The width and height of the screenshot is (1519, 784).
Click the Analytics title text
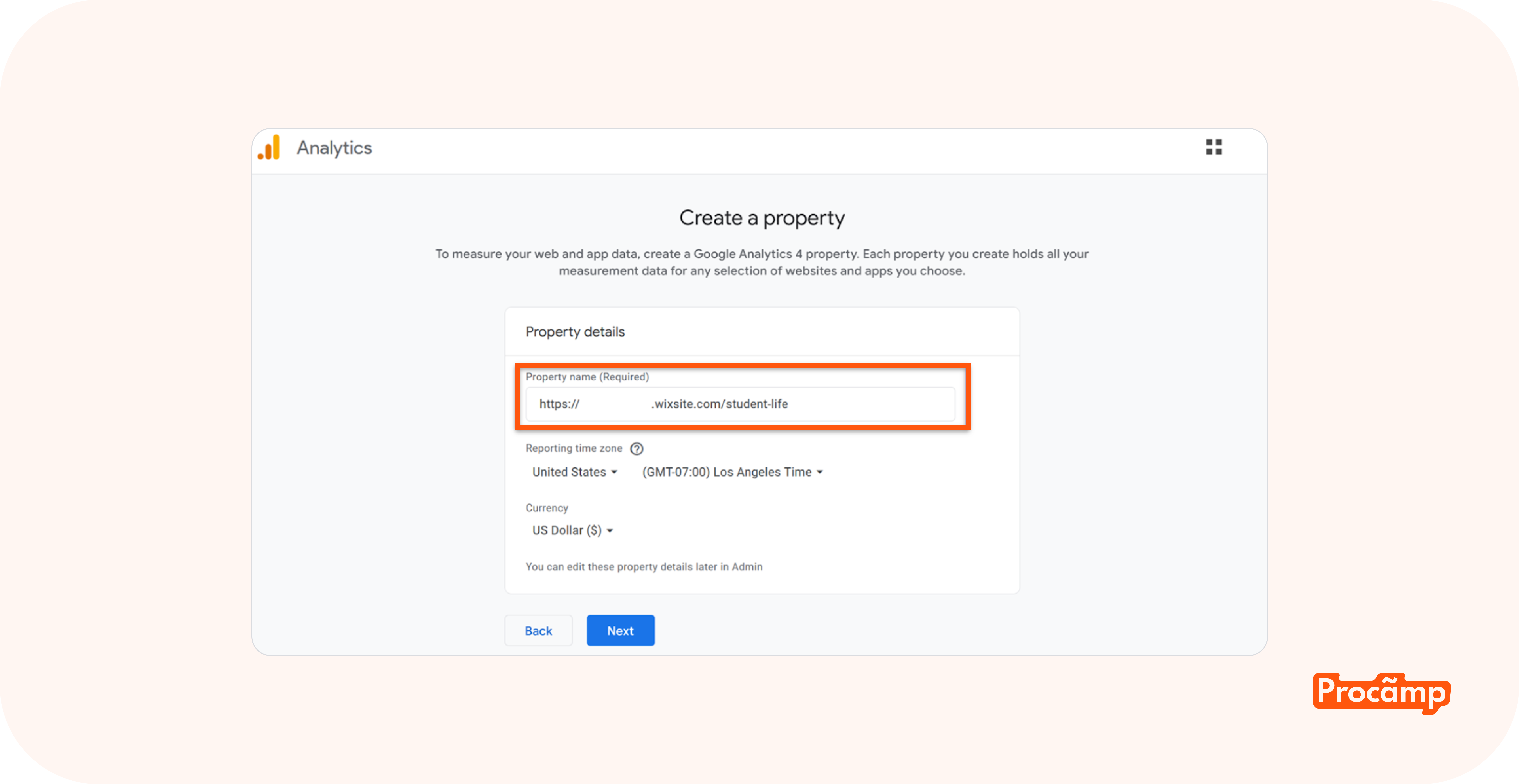(334, 148)
